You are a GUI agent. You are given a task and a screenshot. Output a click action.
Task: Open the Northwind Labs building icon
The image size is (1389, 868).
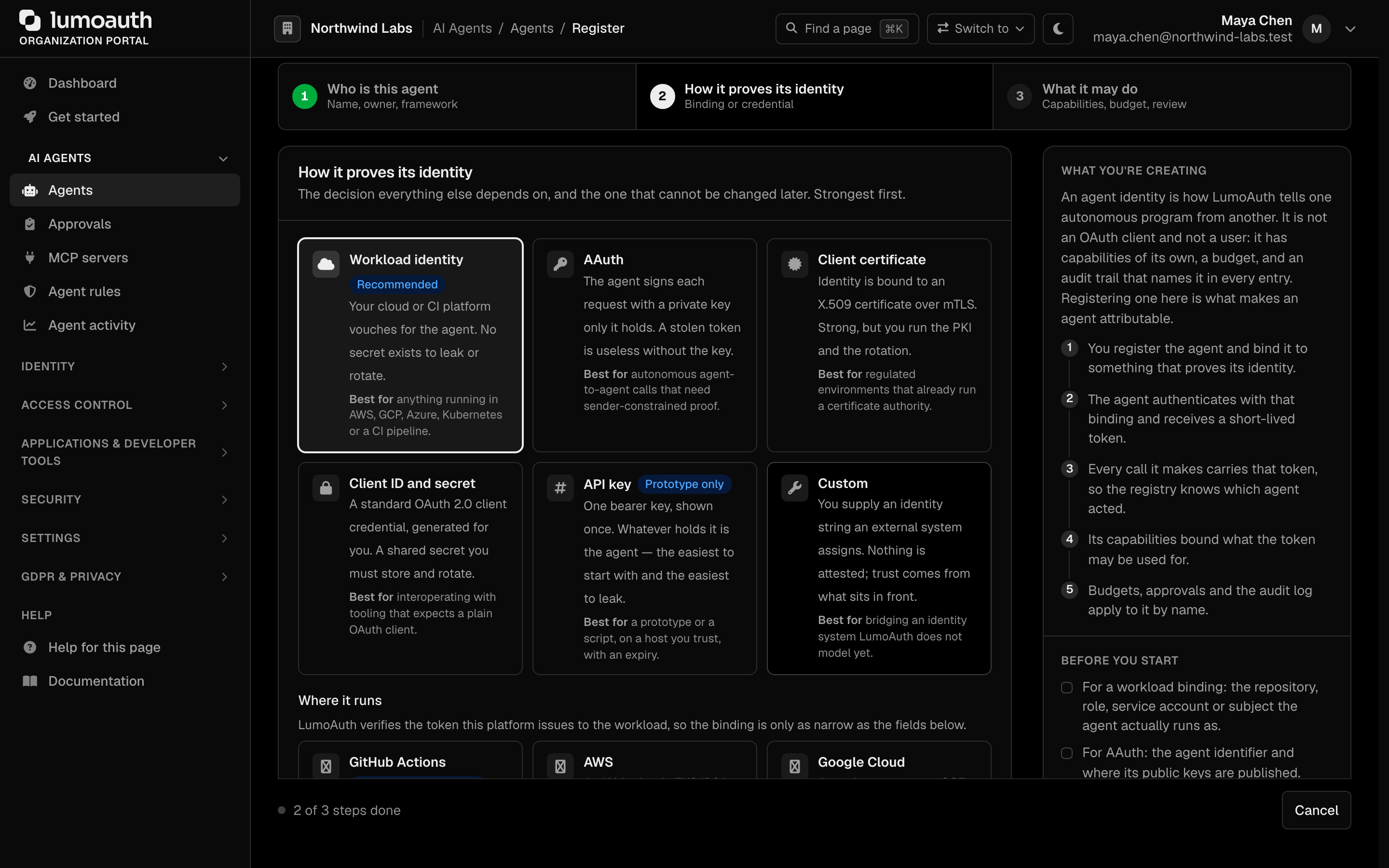(x=287, y=28)
